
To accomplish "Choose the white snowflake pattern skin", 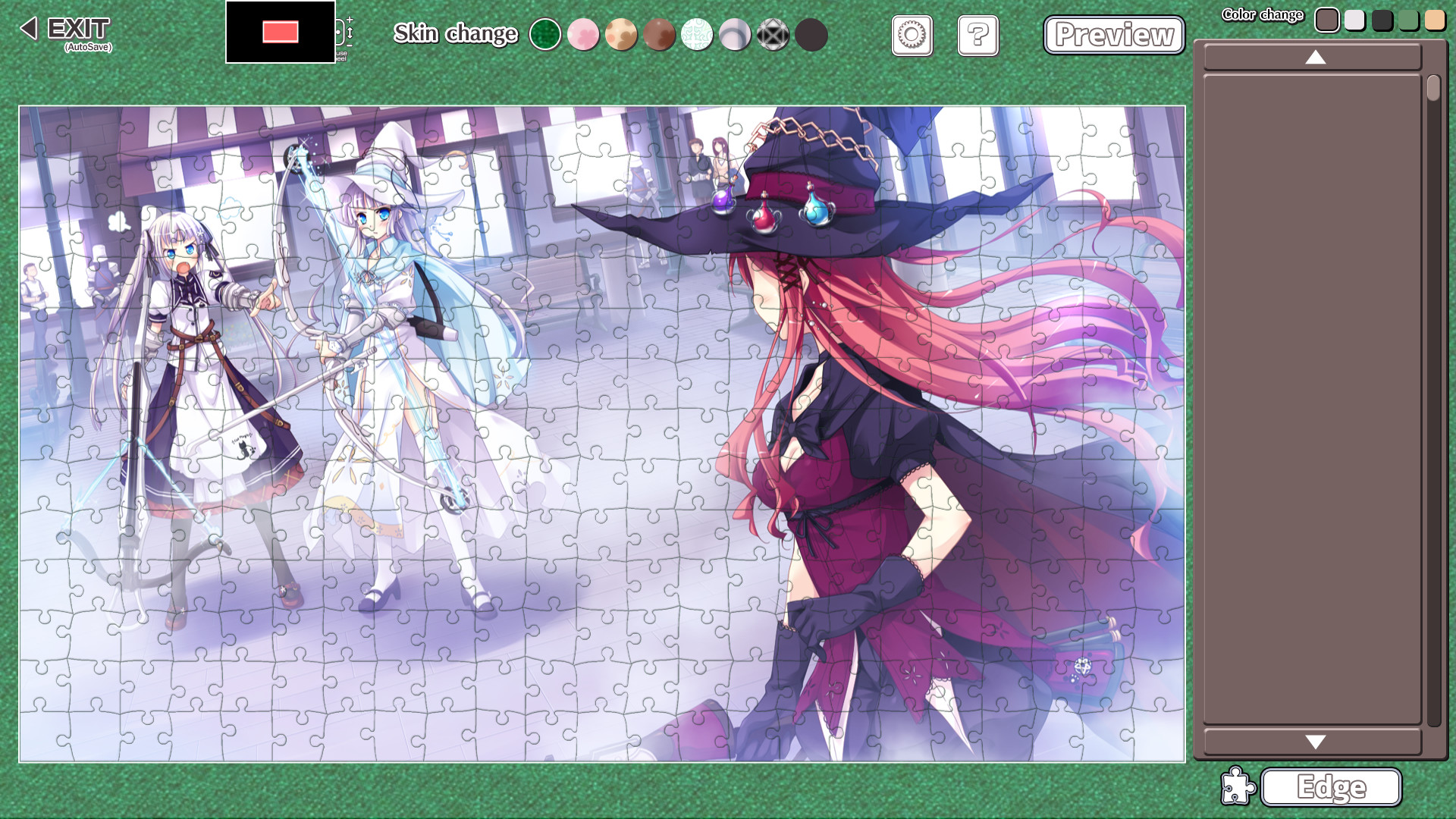I will 697,35.
